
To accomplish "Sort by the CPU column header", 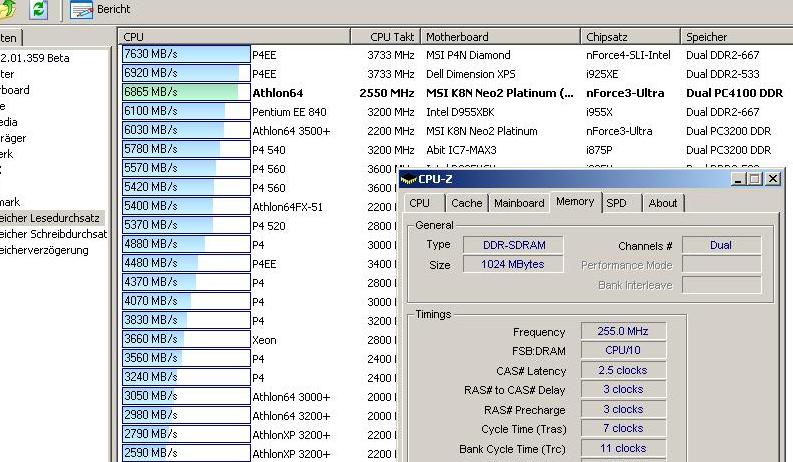I will pyautogui.click(x=234, y=37).
